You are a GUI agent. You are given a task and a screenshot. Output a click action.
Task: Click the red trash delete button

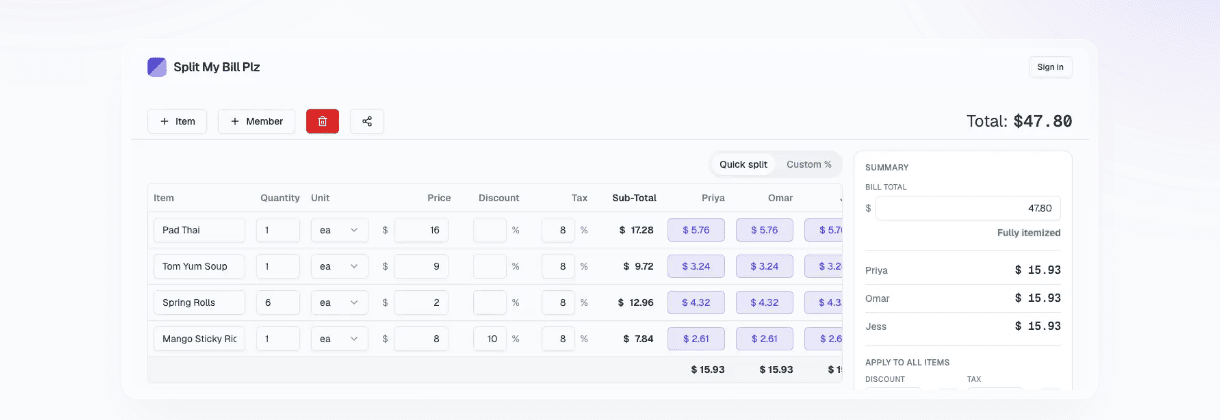point(322,121)
